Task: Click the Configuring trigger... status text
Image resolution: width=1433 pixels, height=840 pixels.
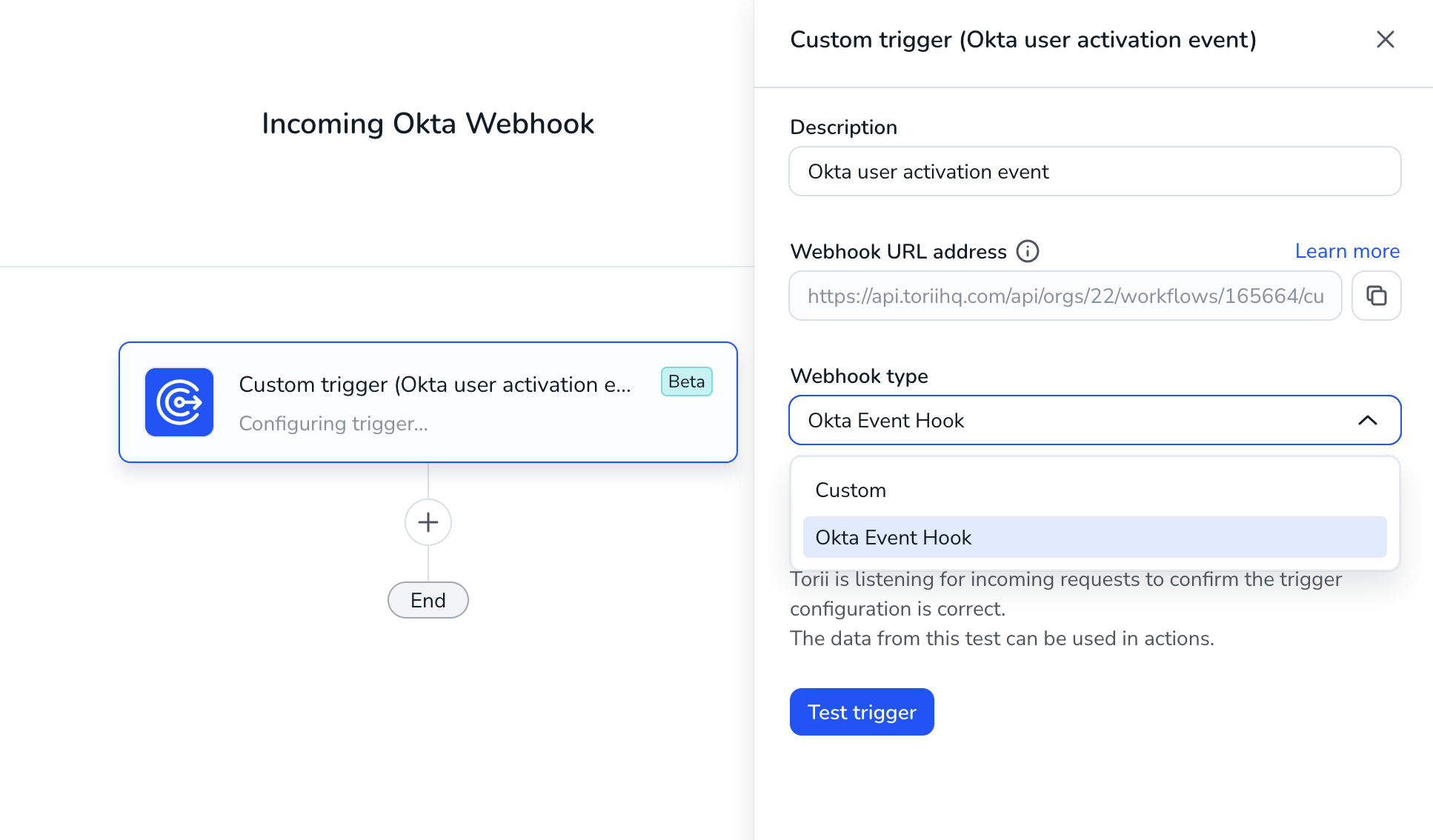Action: coord(333,424)
